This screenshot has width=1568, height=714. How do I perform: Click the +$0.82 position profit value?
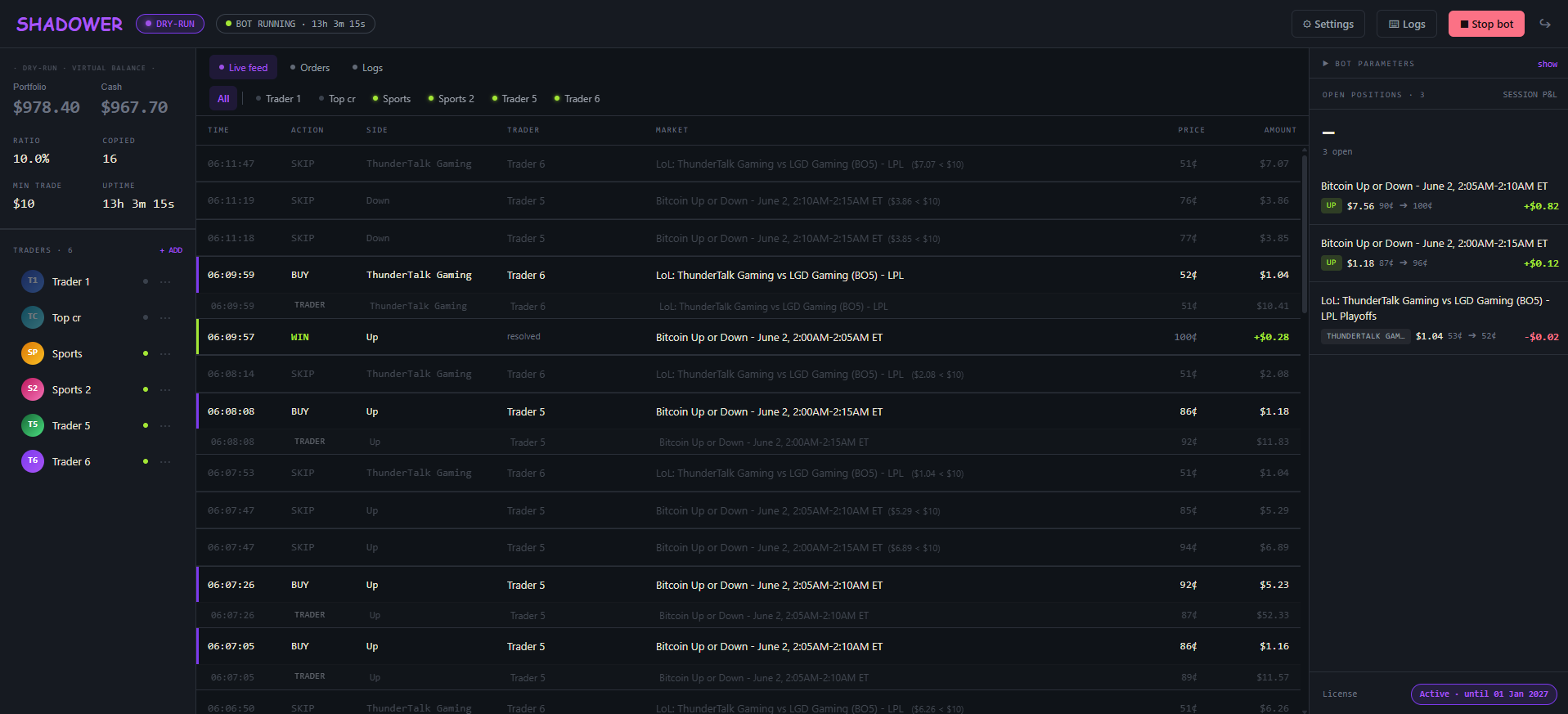point(1541,206)
